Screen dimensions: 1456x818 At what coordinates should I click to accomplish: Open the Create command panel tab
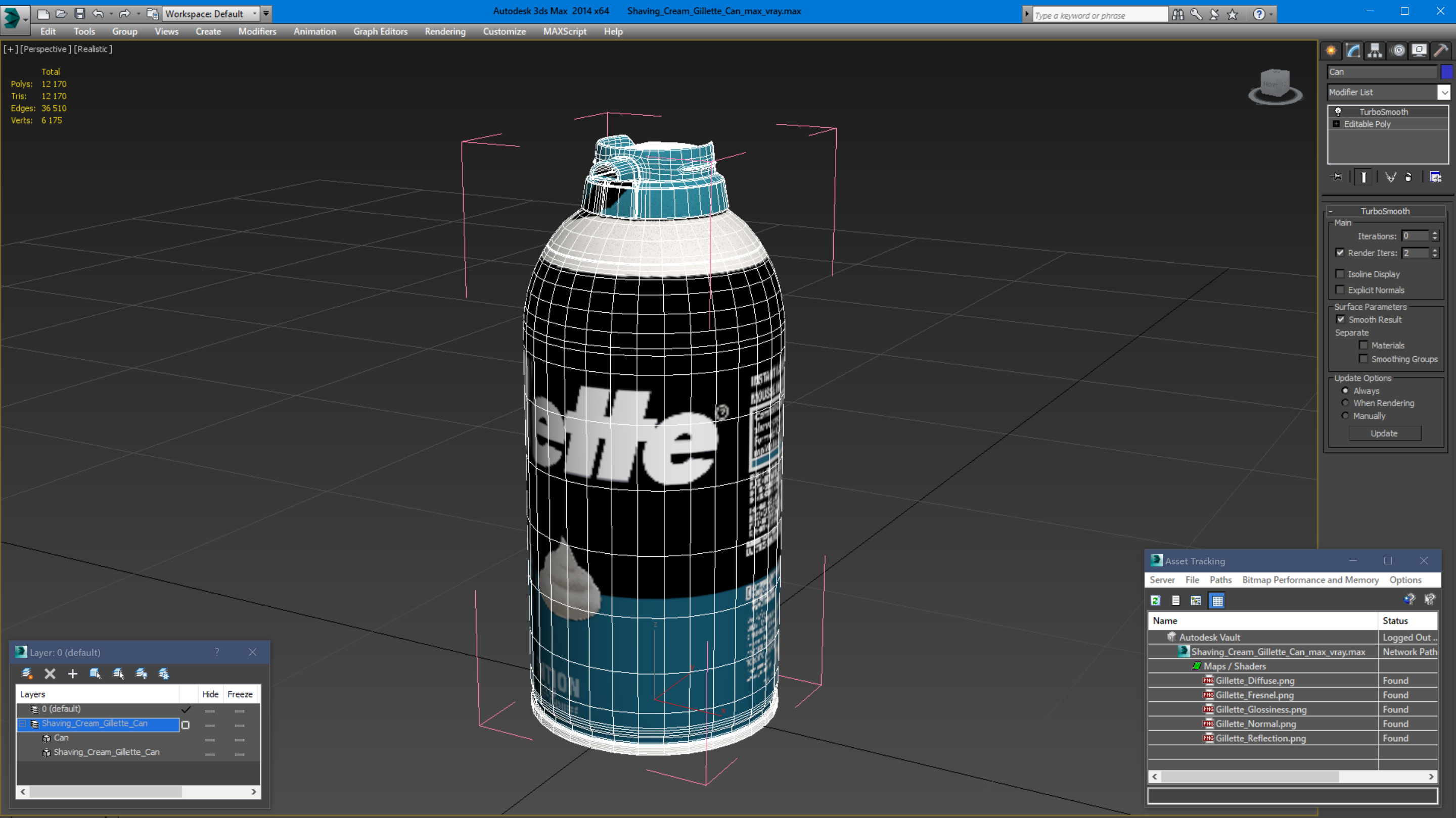pyautogui.click(x=1331, y=51)
